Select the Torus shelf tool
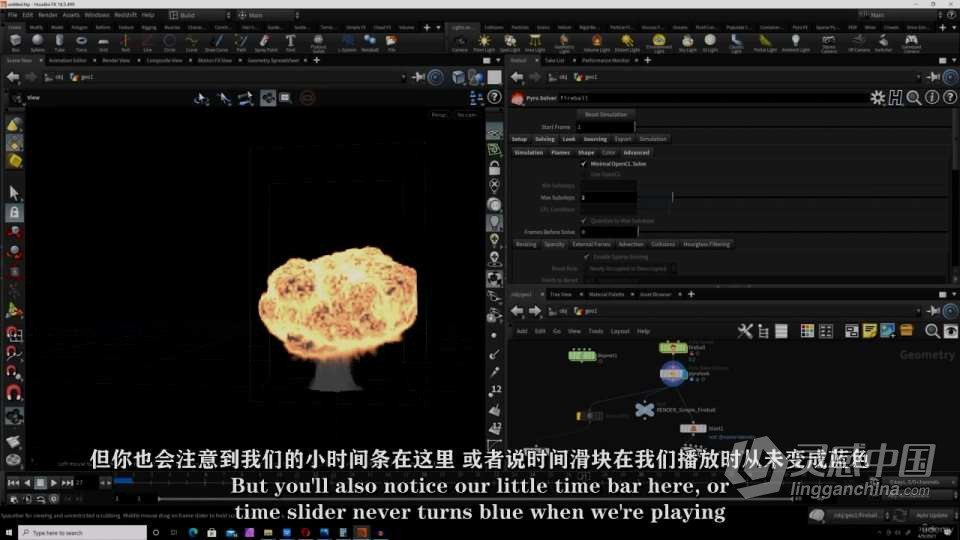 (x=81, y=42)
